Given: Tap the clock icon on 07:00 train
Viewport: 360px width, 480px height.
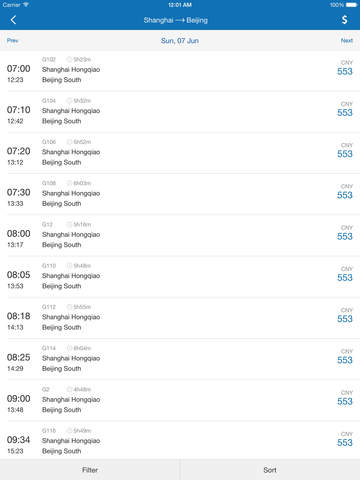Looking at the screenshot, I should coord(69,59).
